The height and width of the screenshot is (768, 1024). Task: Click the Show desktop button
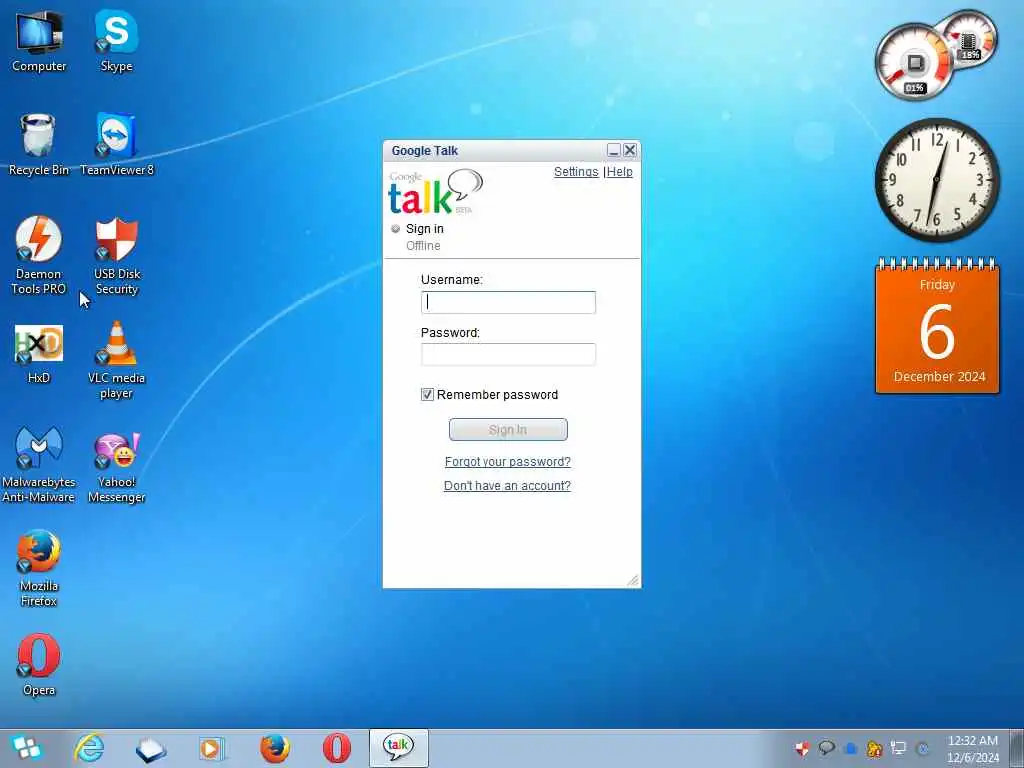[x=1017, y=748]
